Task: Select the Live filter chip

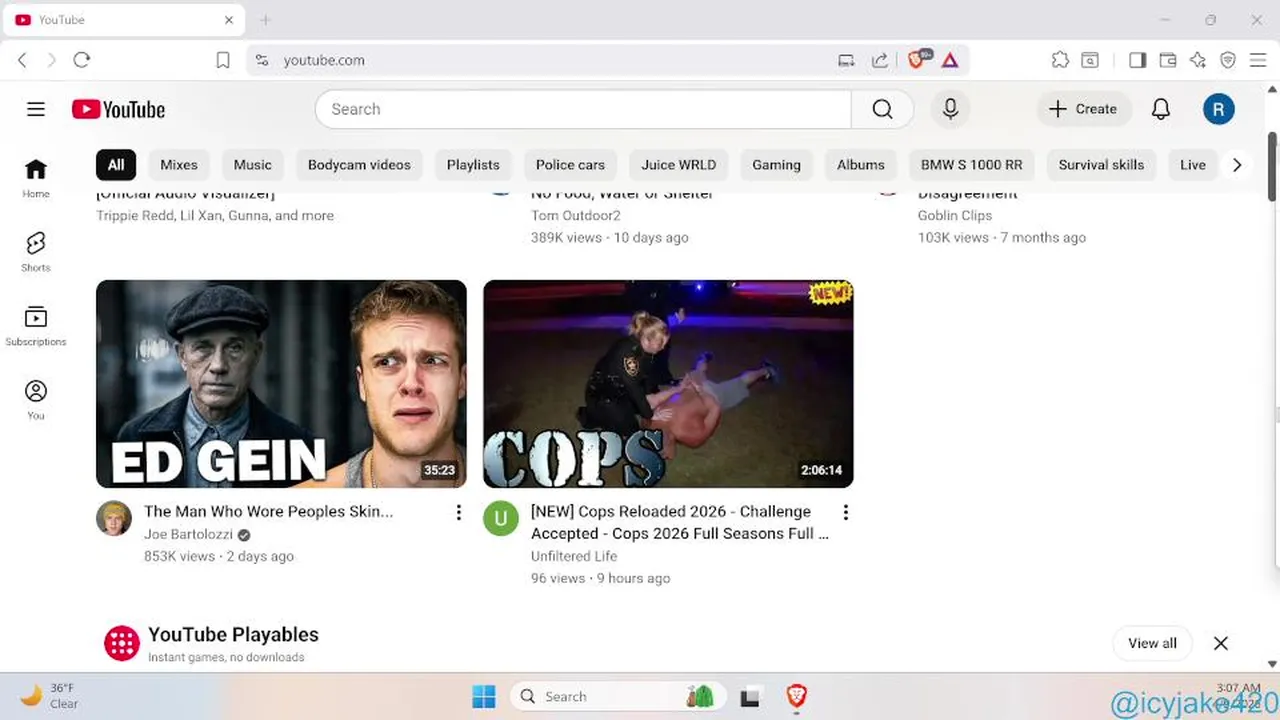Action: click(x=1192, y=165)
